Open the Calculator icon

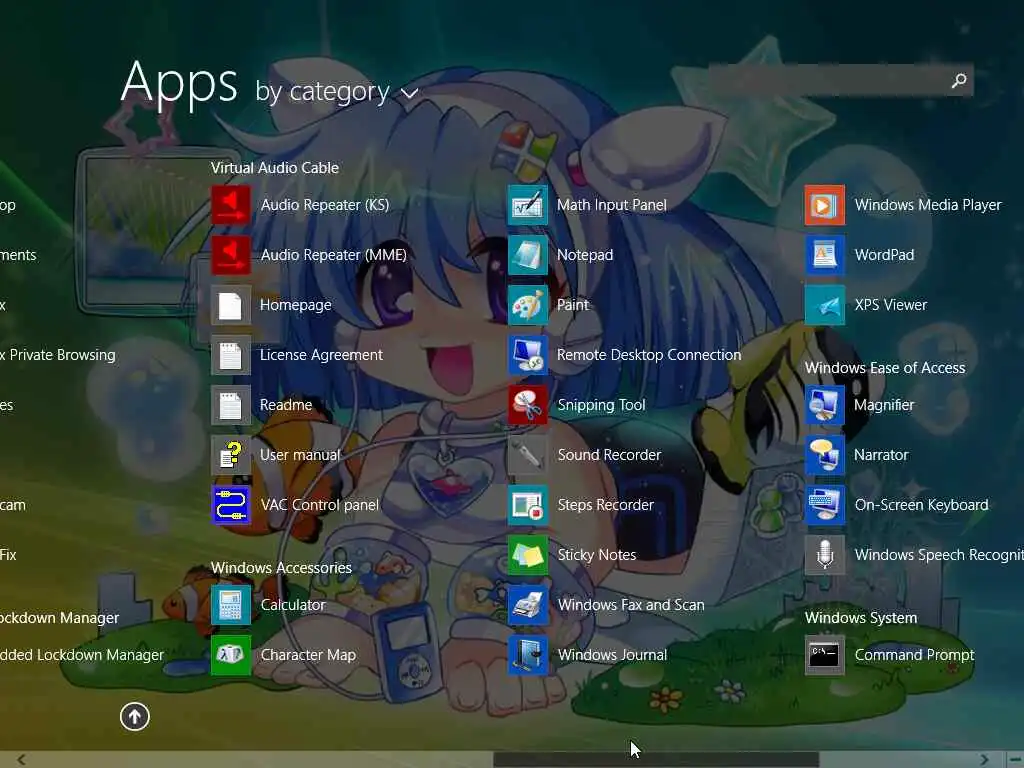[231, 605]
